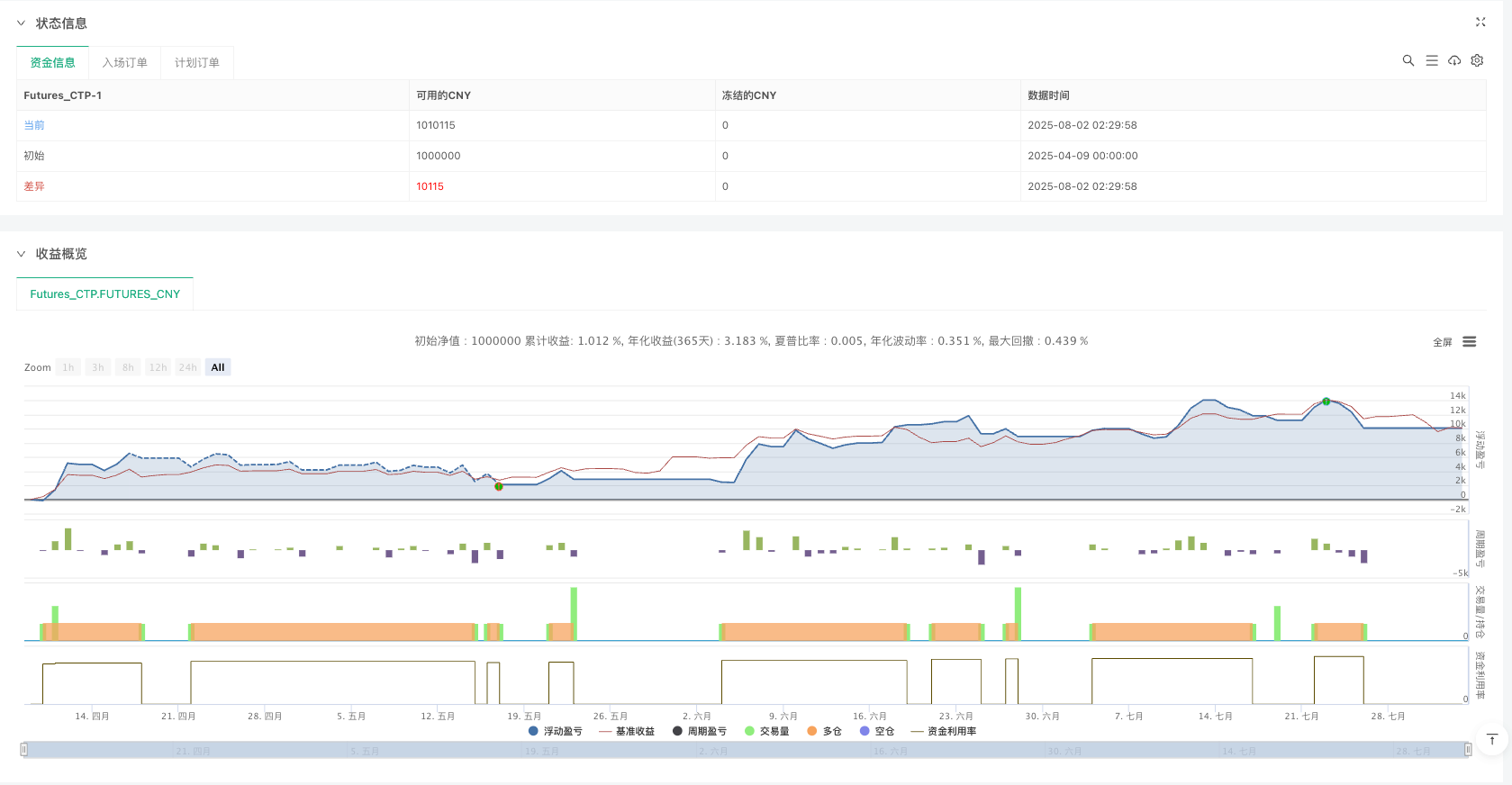Viewport: 1512px width, 785px height.
Task: Click the 28. 七月 axis label
Action: click(1388, 717)
